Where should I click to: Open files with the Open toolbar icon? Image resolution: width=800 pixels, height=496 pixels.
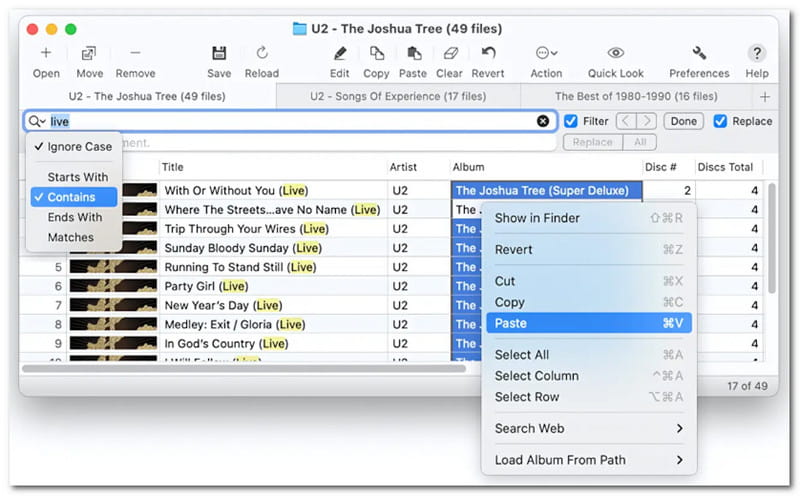point(46,53)
